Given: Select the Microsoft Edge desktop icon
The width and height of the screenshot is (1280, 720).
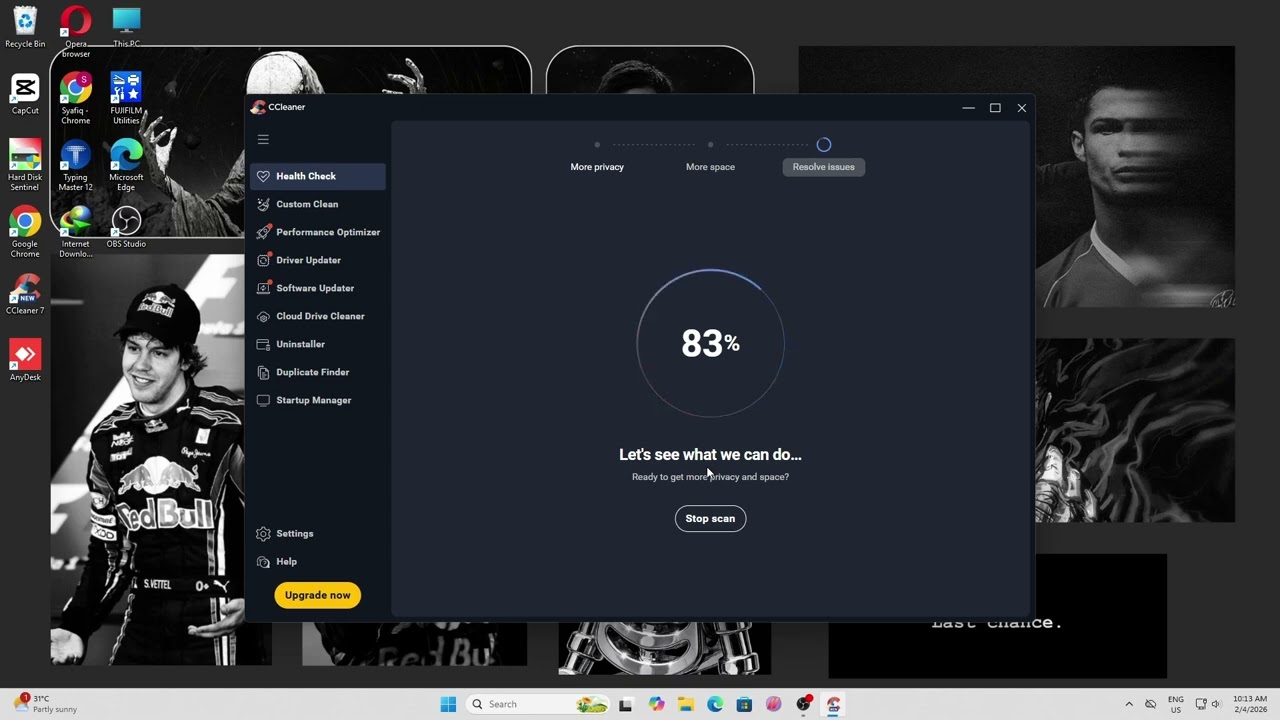Looking at the screenshot, I should pos(126,165).
